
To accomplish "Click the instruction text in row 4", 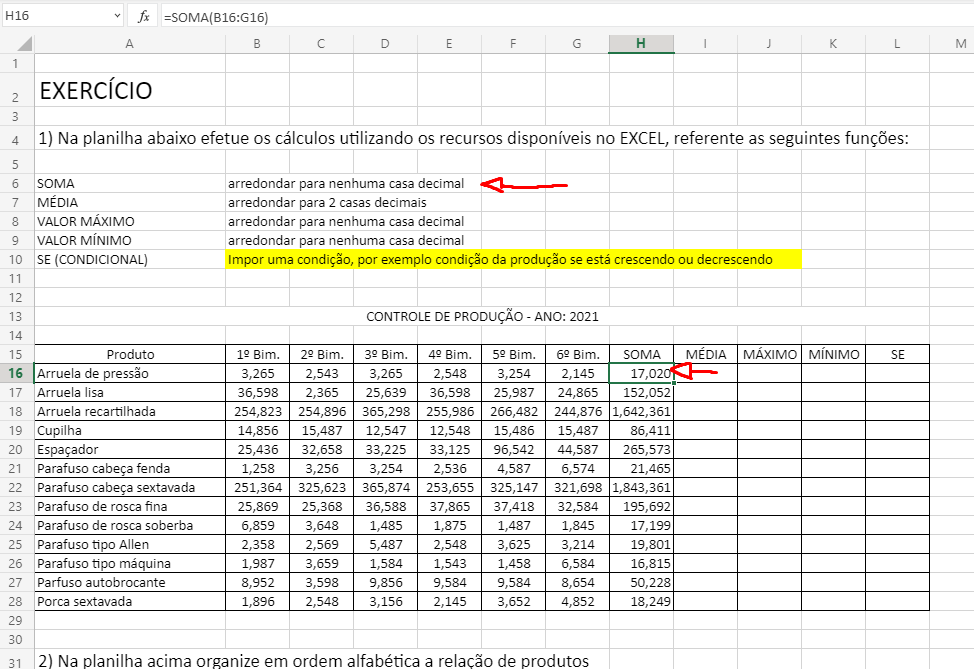I will coord(473,138).
